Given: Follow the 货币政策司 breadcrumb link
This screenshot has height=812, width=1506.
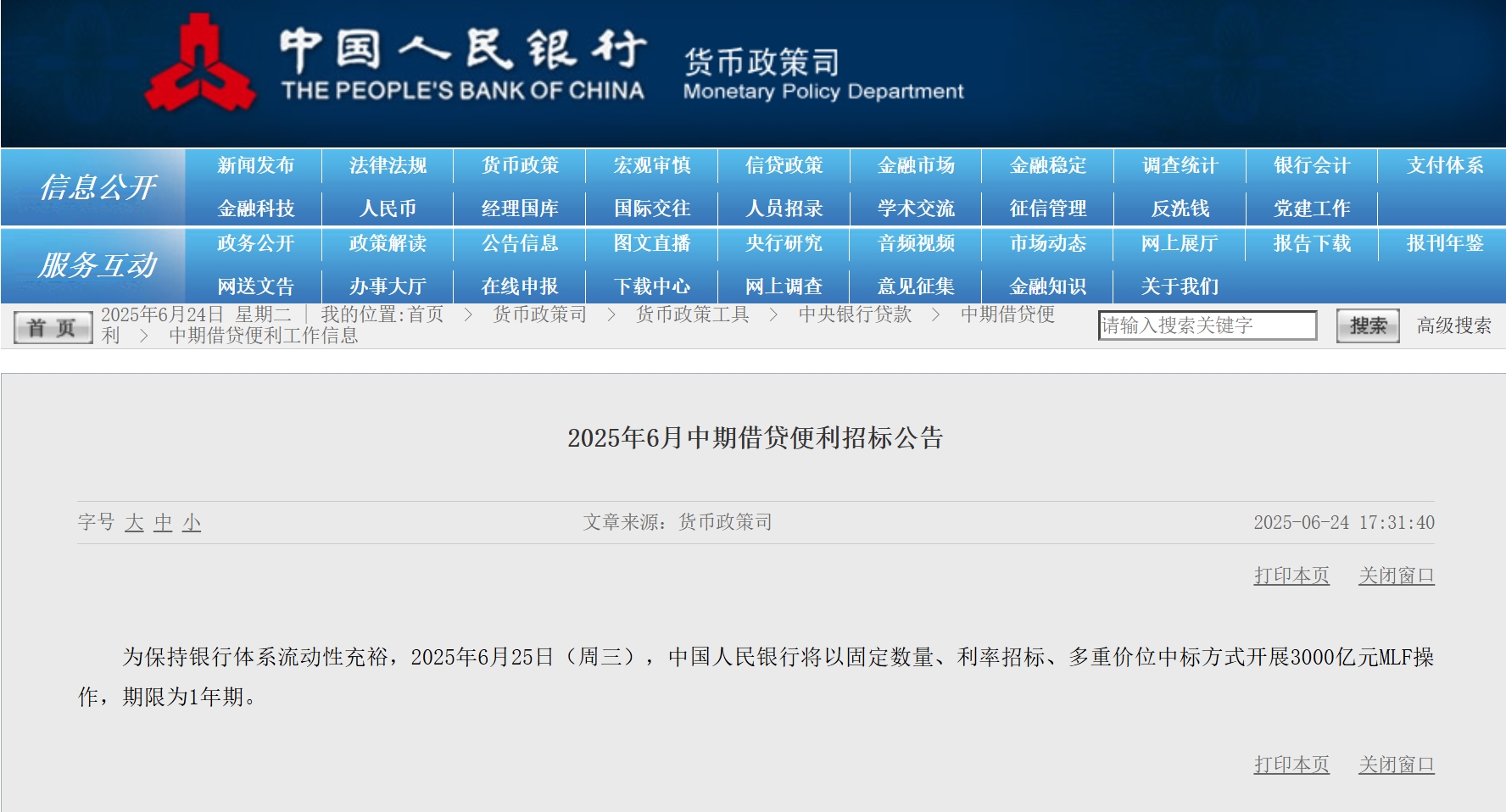Looking at the screenshot, I should [x=540, y=314].
